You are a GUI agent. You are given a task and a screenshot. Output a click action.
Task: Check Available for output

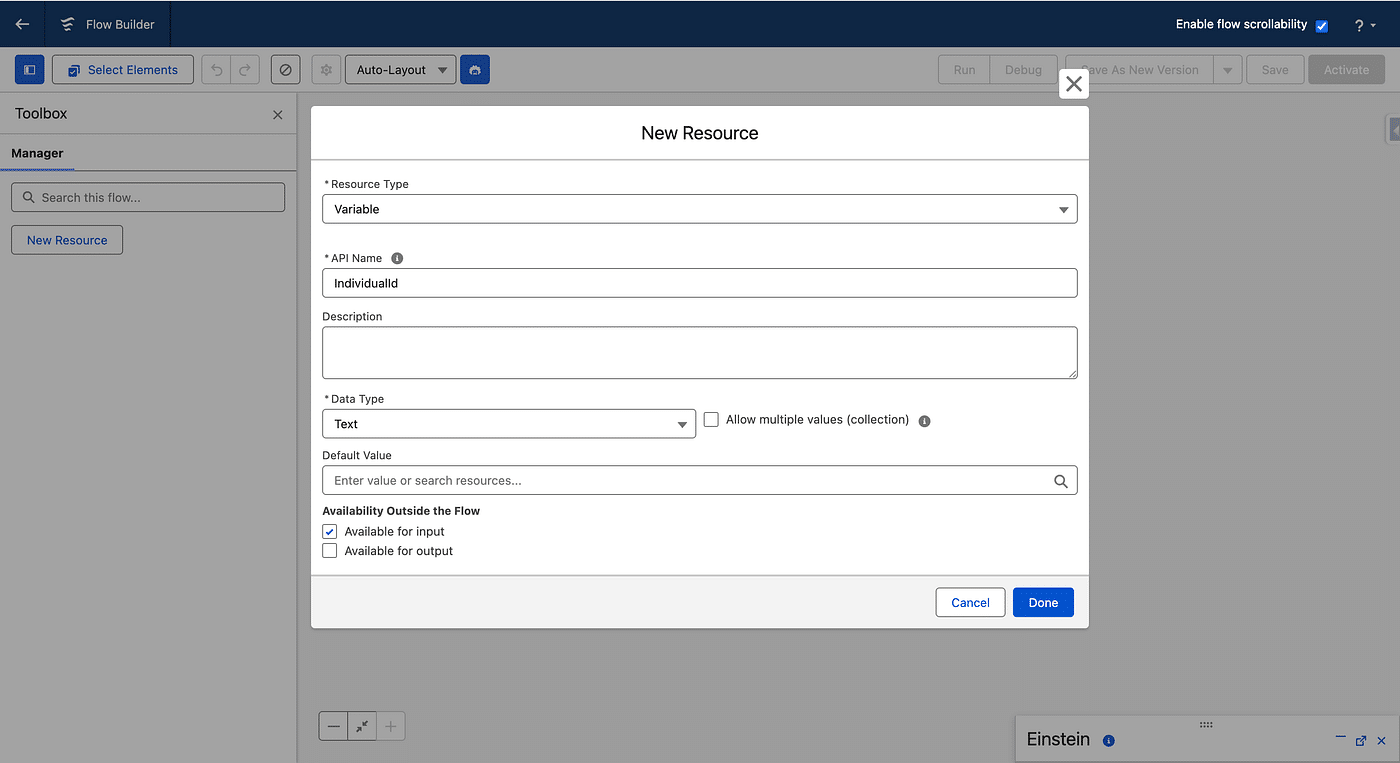pos(330,551)
